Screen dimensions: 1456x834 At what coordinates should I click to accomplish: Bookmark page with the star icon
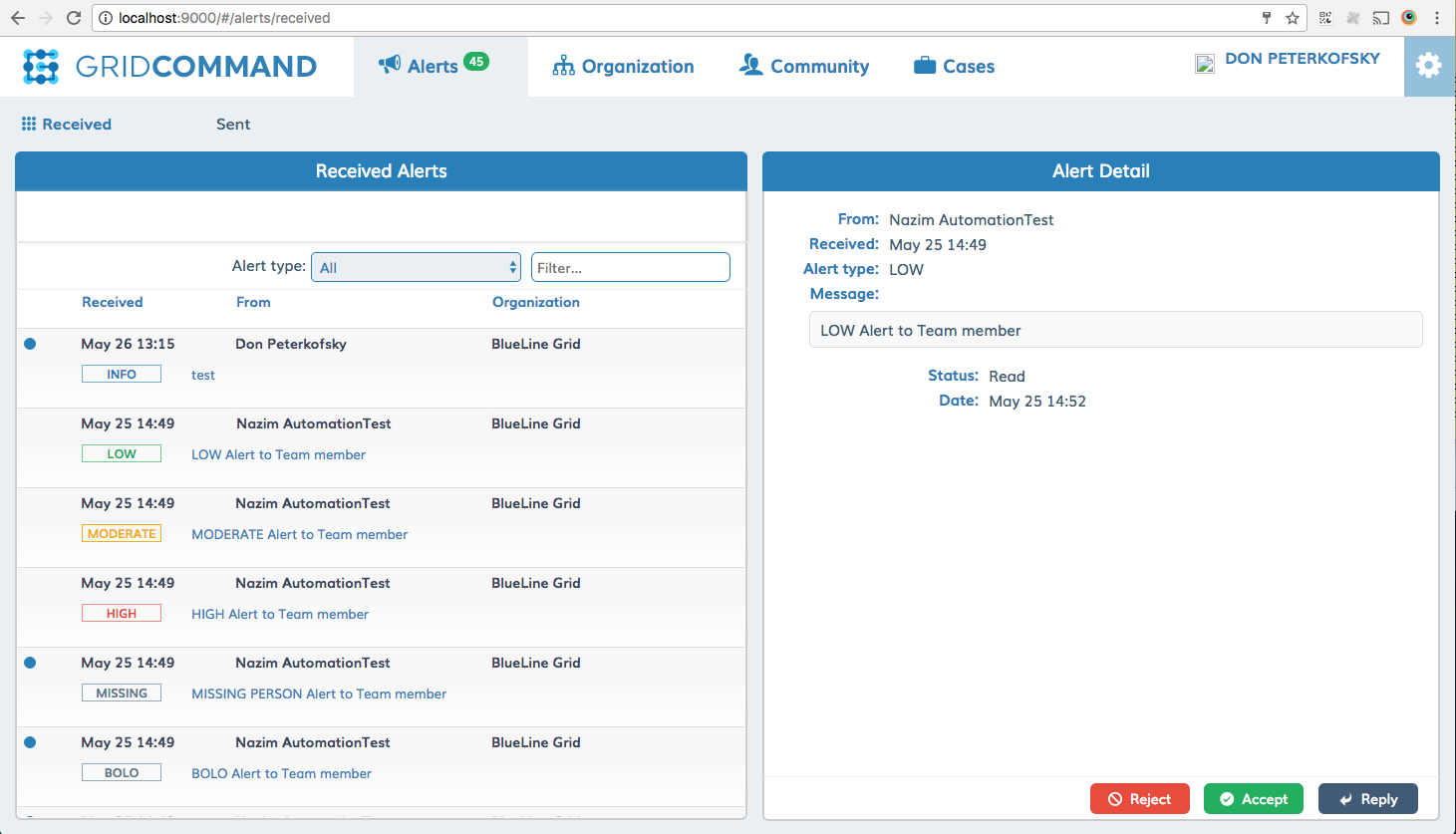point(1293,18)
